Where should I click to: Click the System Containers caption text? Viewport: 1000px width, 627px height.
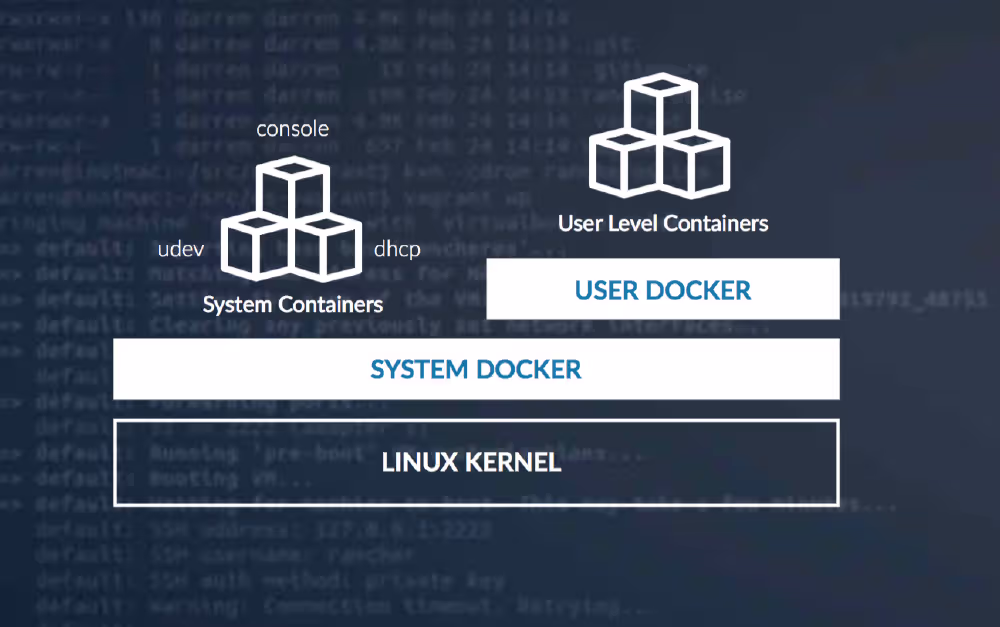[x=292, y=305]
